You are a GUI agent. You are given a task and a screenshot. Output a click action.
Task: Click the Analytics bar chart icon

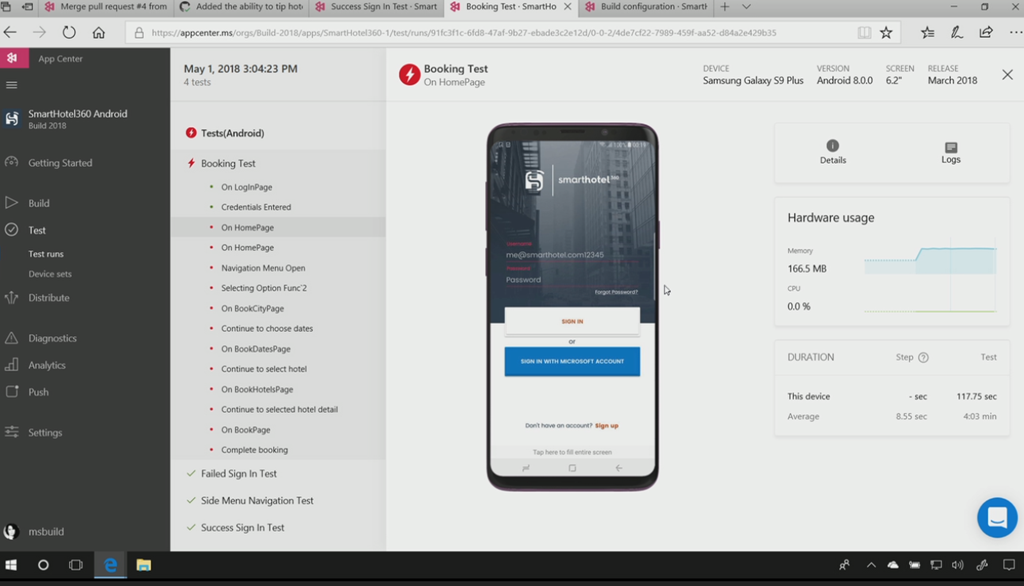[x=11, y=365]
